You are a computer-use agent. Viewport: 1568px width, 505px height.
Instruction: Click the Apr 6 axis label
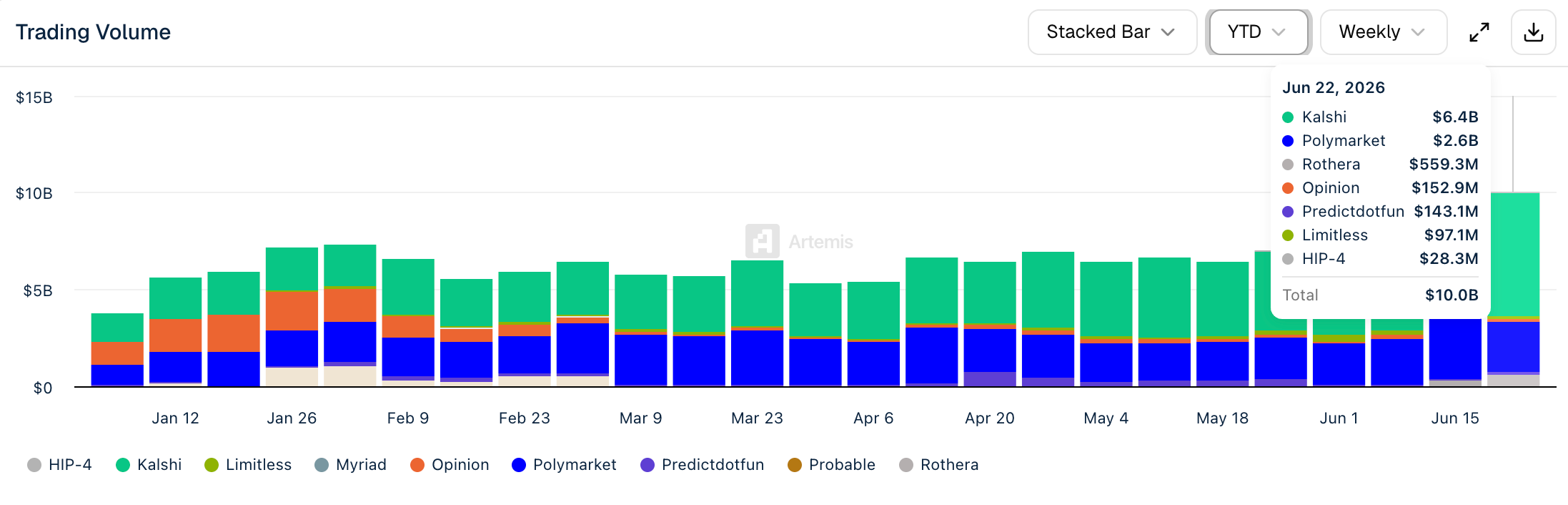point(873,418)
